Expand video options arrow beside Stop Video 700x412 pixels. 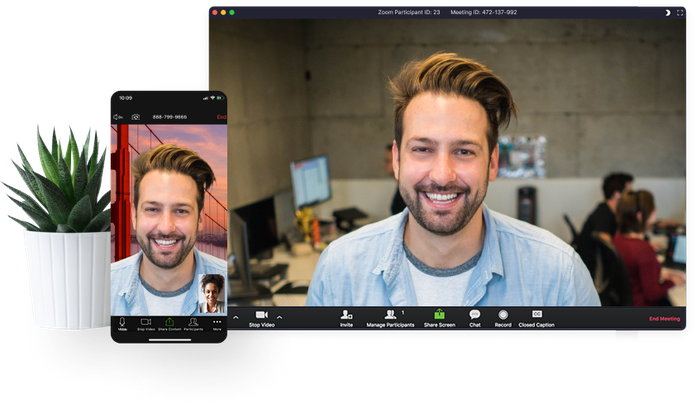pos(279,317)
